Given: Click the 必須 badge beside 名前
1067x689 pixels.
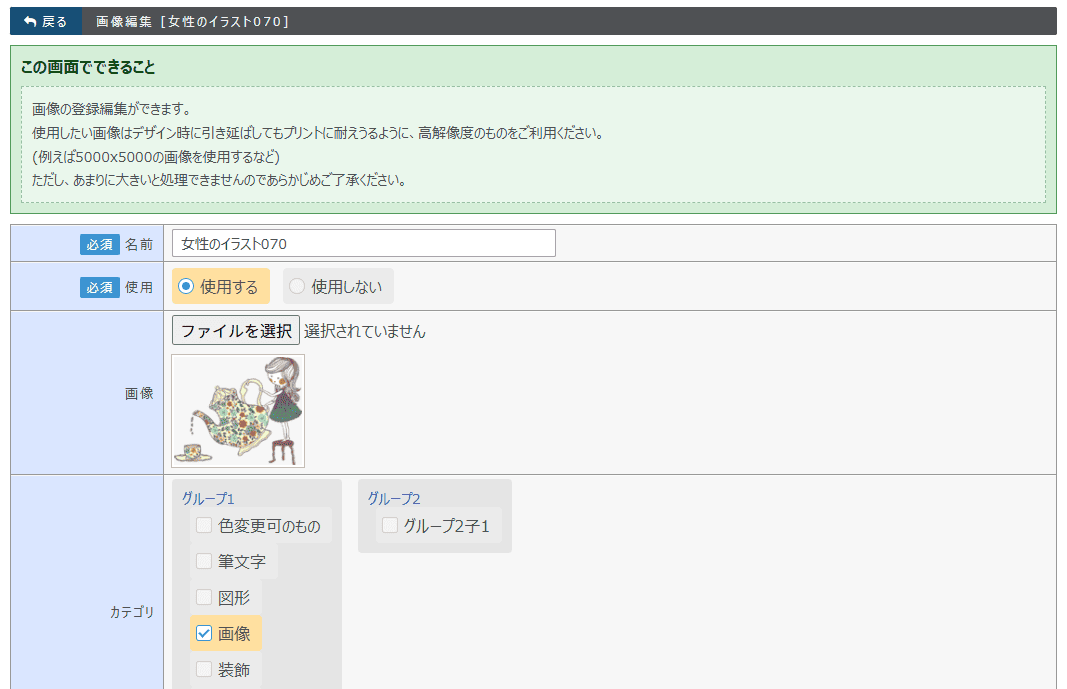Looking at the screenshot, I should coord(100,244).
